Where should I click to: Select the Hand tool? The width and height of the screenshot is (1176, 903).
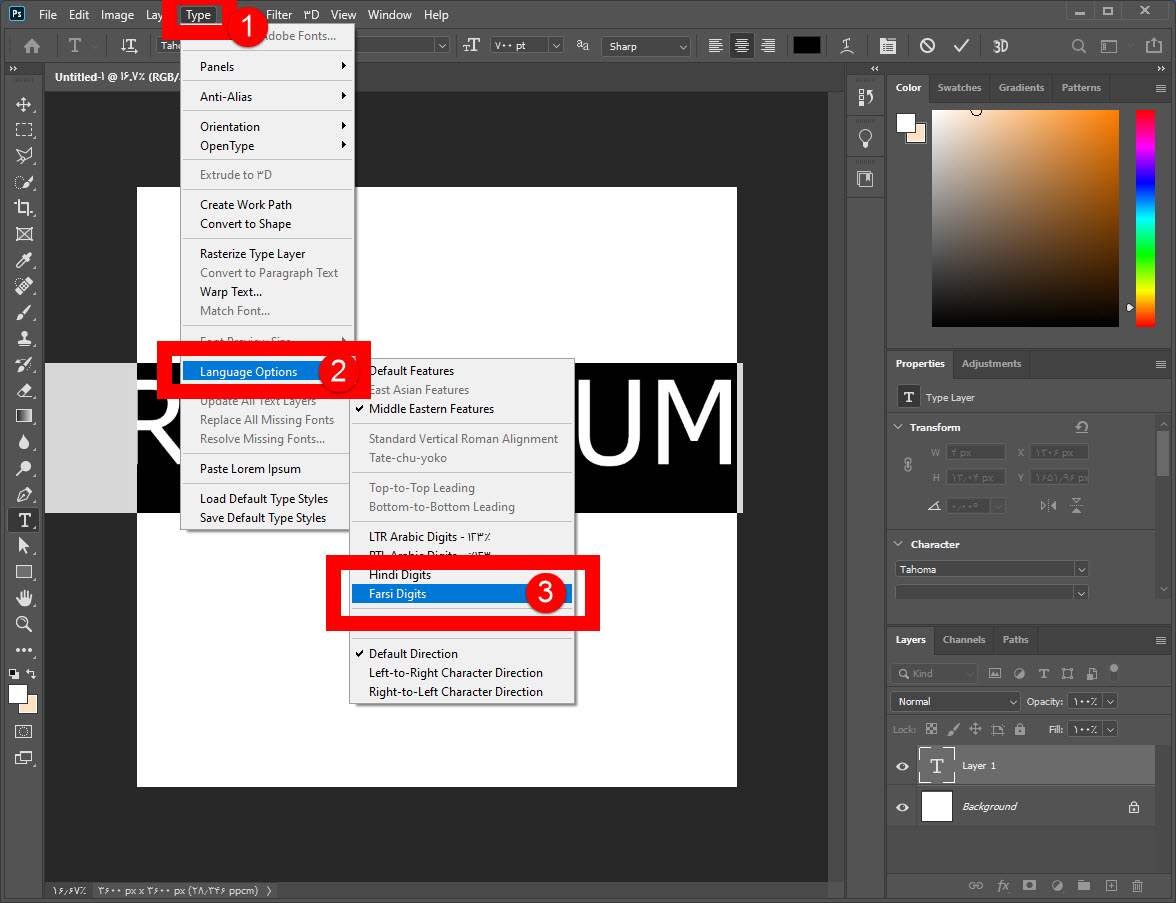24,598
